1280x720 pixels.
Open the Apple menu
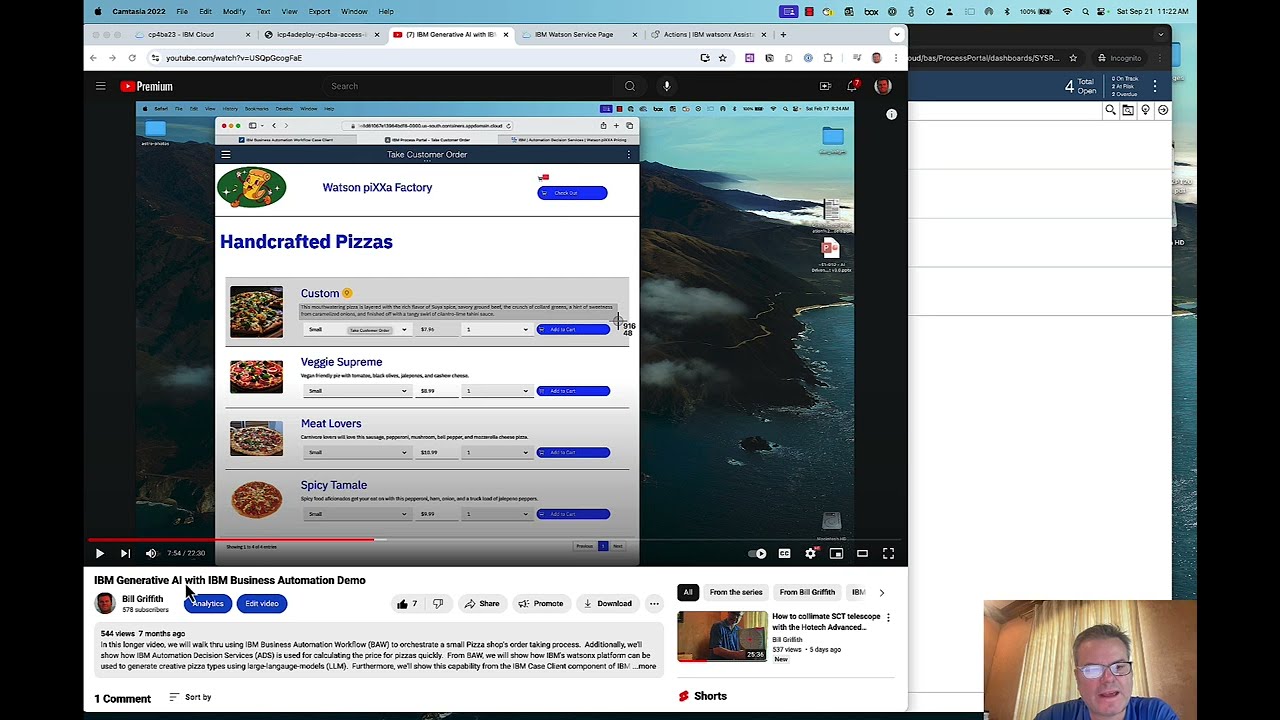[97, 11]
